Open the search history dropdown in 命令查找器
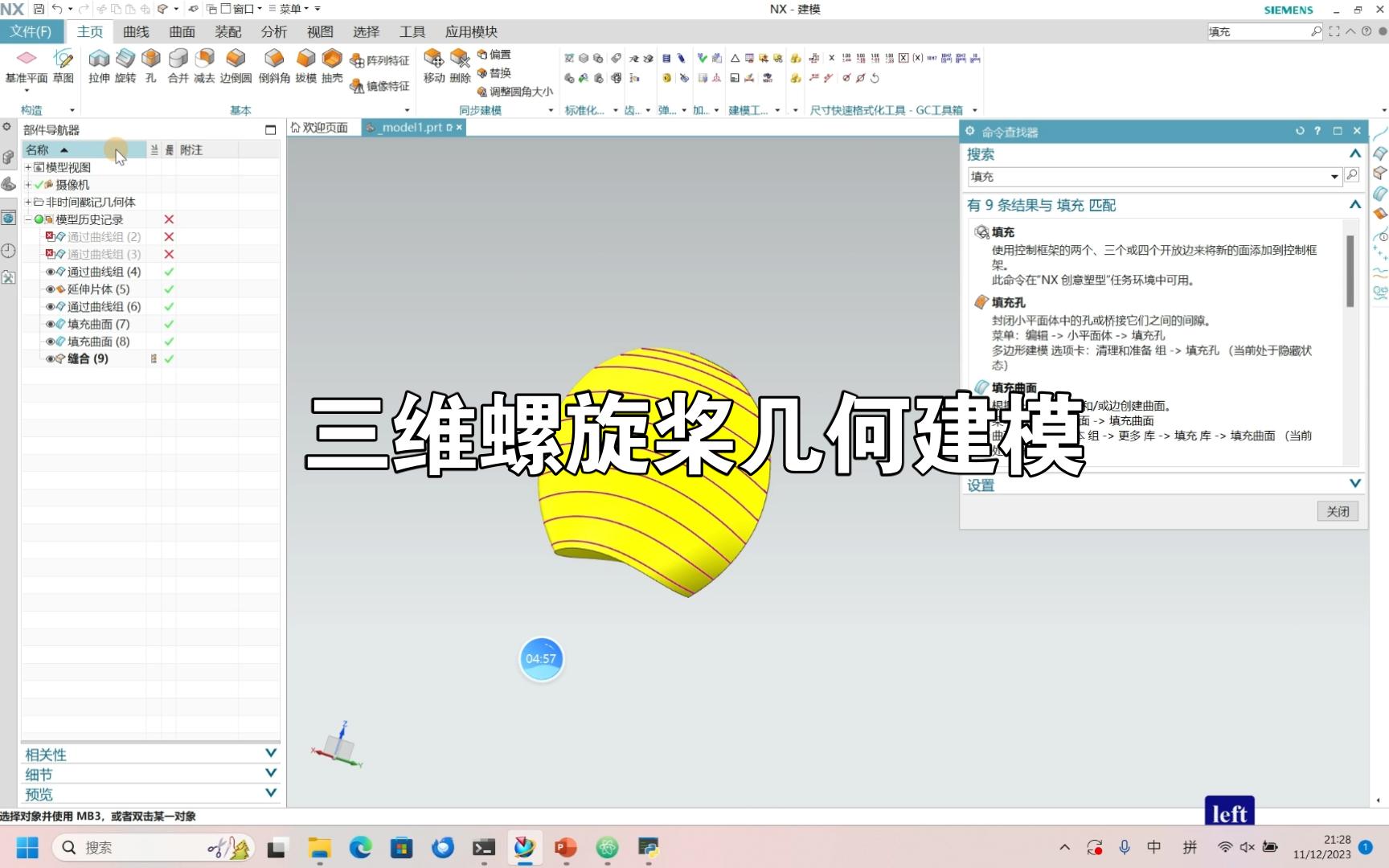Screen dimensions: 1389x868 pos(1335,176)
